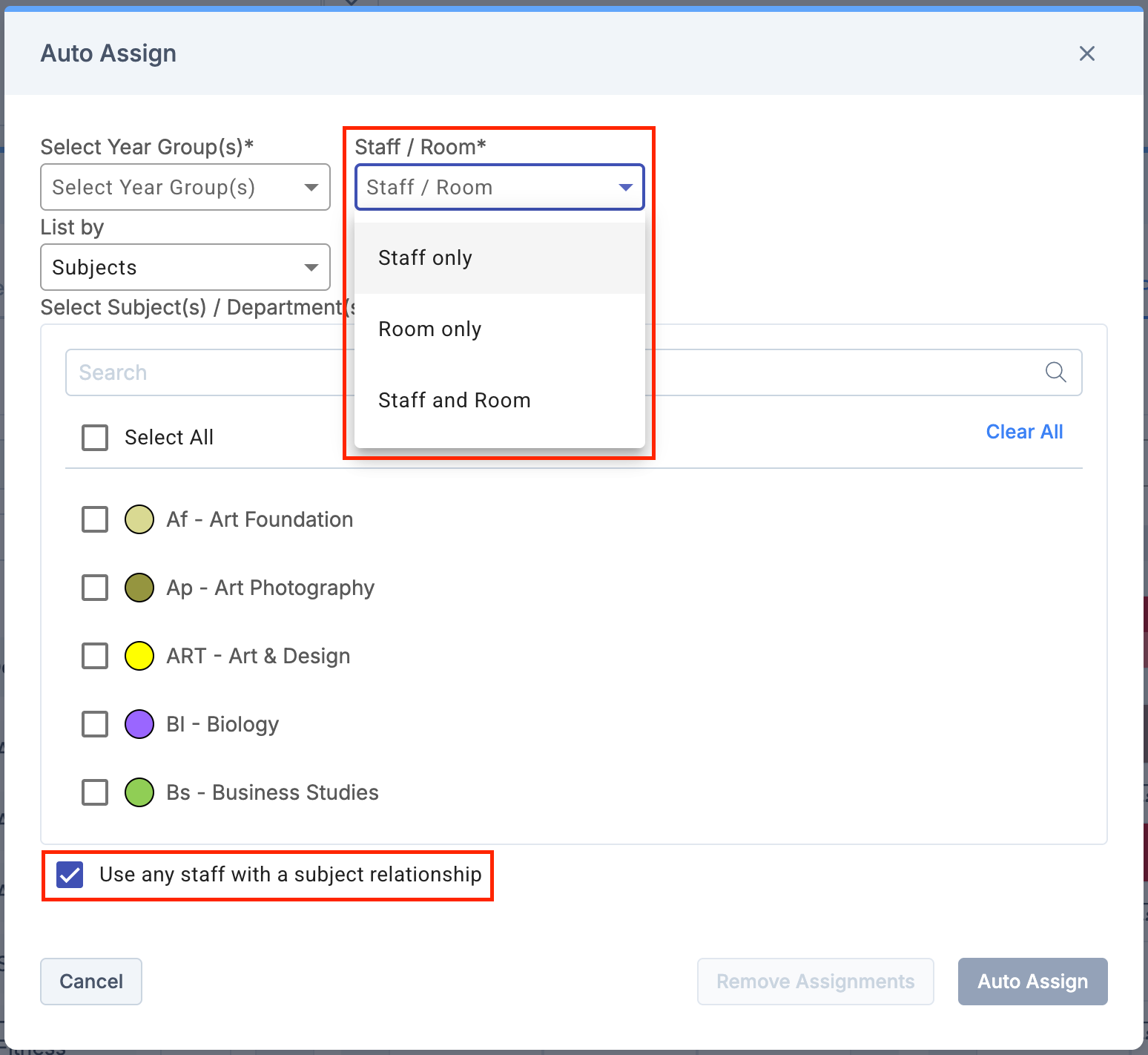
Task: Select Room only from the list
Action: coord(429,329)
